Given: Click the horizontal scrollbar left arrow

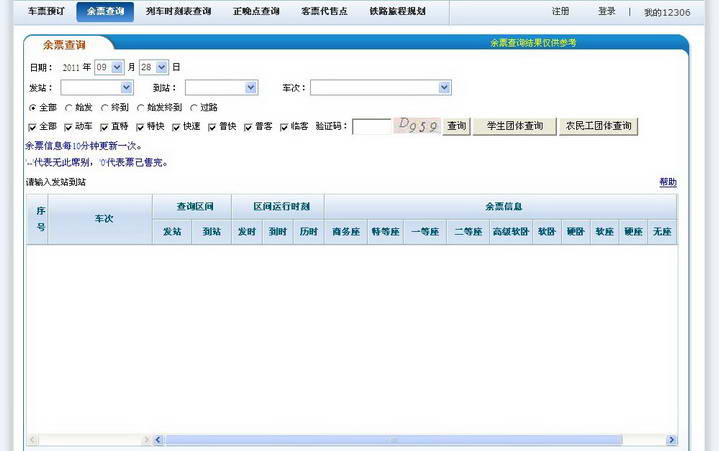Looking at the screenshot, I should click(33, 440).
